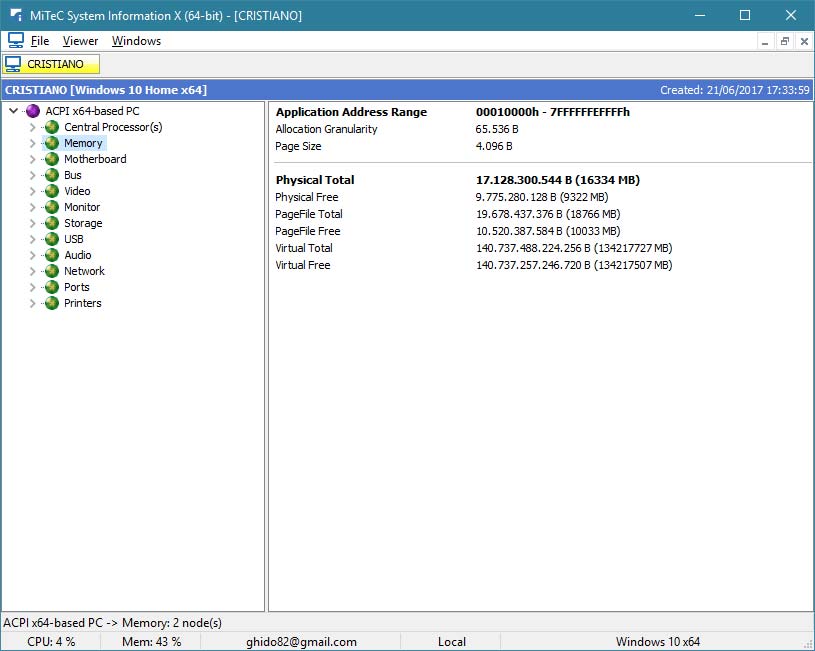Click the green globe icon beside Central Processor(s)
Screen dimensions: 815x651
coord(52,127)
